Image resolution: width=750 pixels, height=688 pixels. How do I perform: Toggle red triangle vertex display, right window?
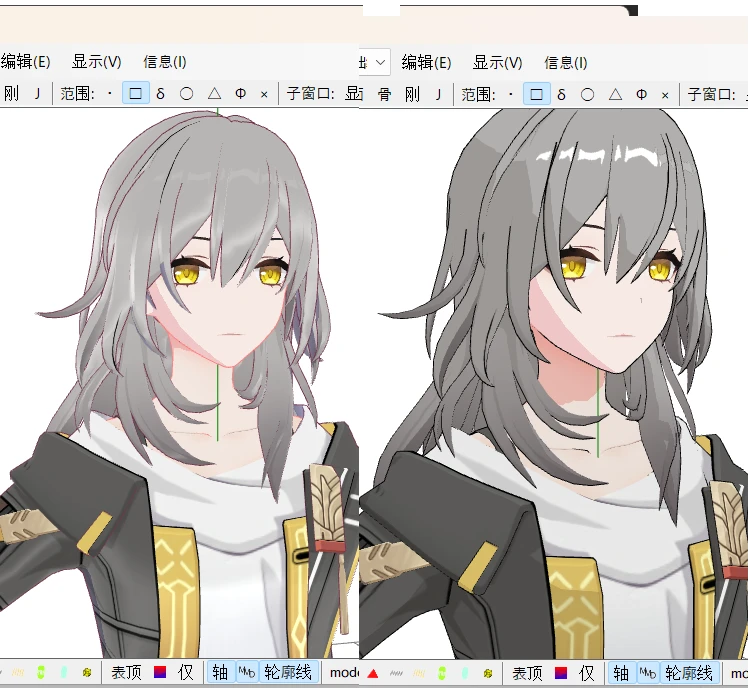373,674
